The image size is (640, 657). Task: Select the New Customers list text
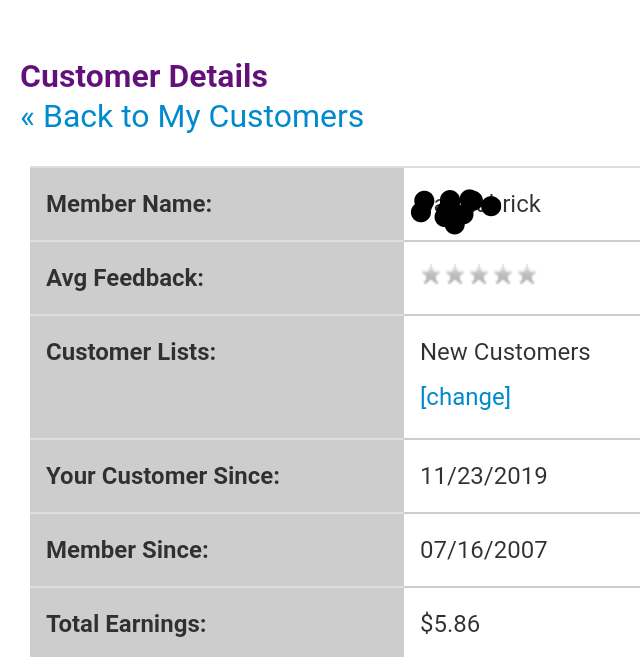505,352
